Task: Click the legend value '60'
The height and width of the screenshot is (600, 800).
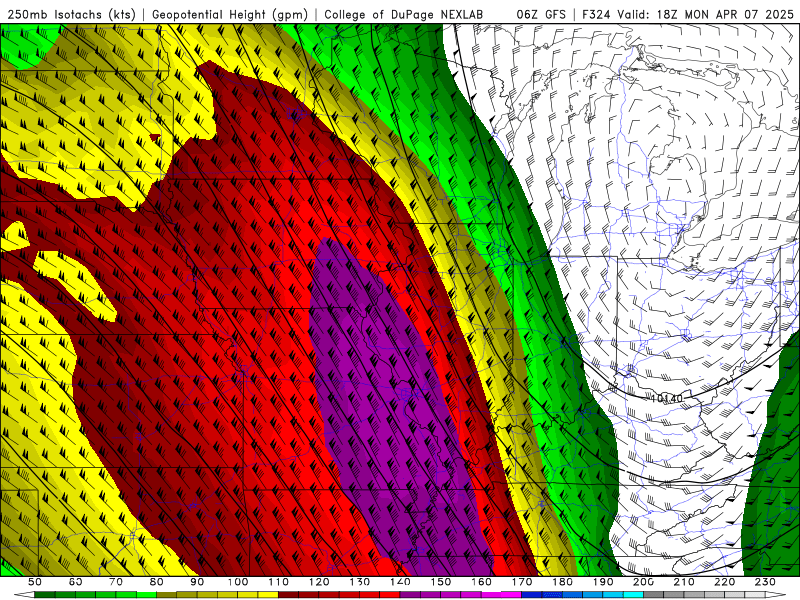Action: 76,582
